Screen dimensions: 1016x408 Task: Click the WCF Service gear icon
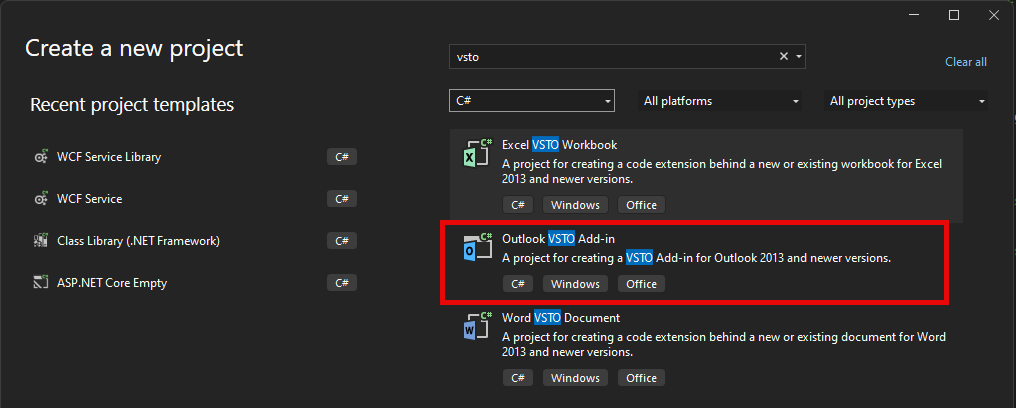[x=41, y=199]
